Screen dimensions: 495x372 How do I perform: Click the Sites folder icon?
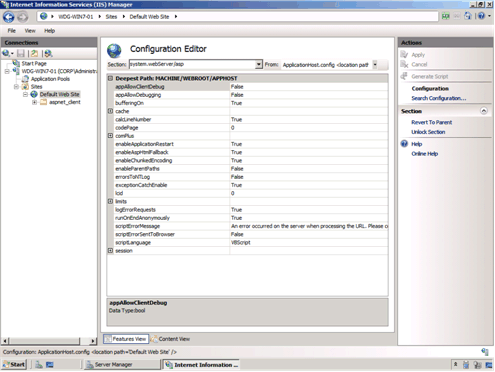tap(25, 87)
